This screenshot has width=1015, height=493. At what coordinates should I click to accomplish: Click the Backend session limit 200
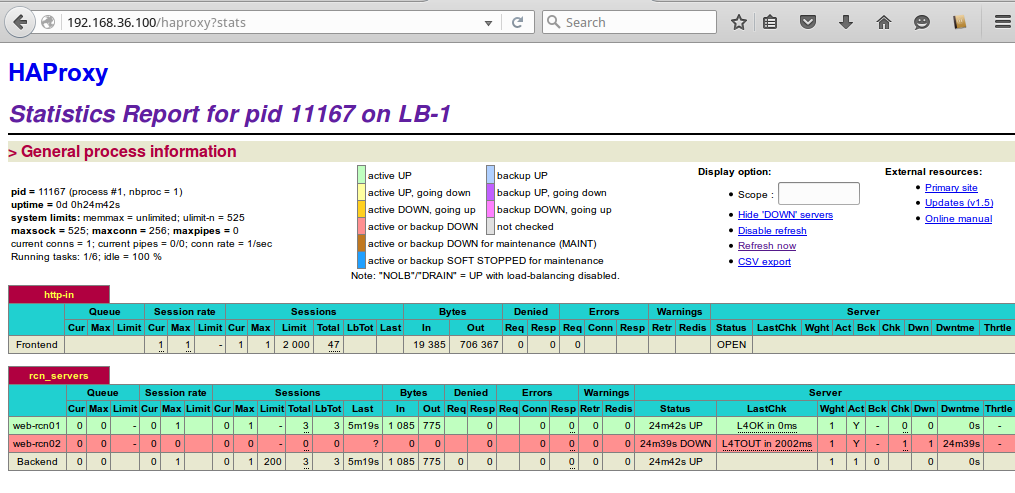tap(272, 462)
